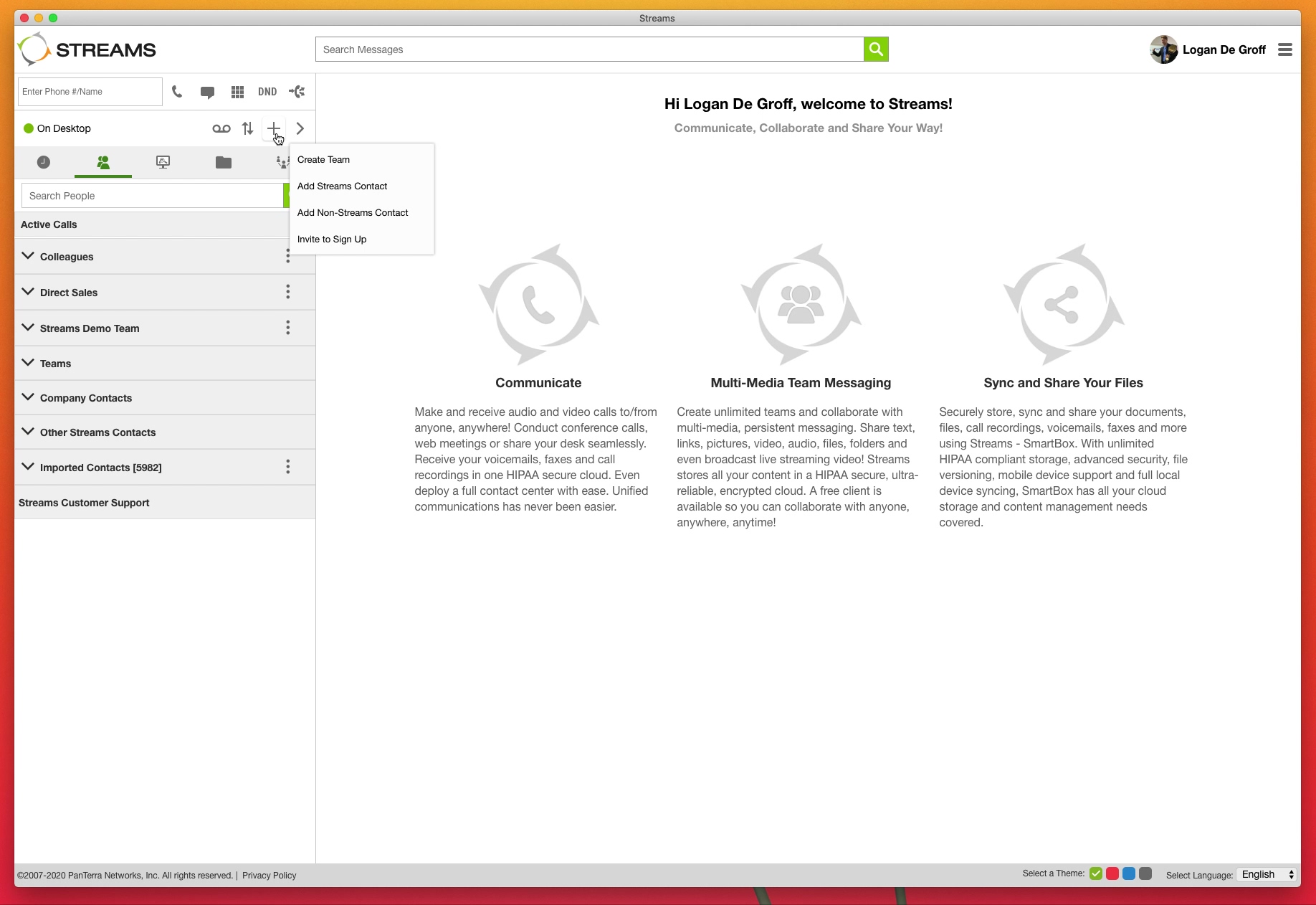Switch to the people contacts tab
This screenshot has height=905, width=1316.
tap(103, 162)
